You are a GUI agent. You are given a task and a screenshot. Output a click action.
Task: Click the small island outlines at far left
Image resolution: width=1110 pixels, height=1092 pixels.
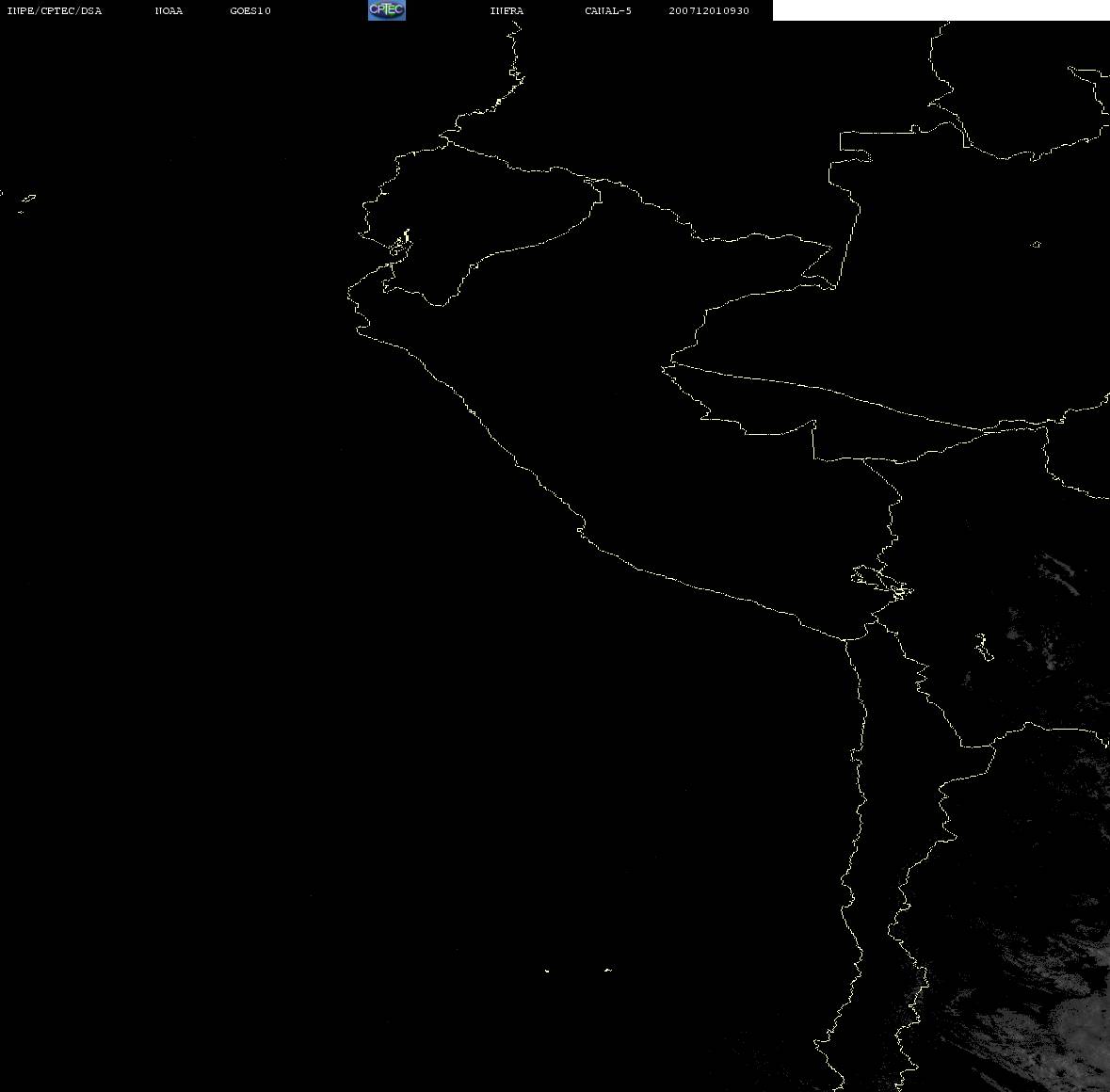25,201
